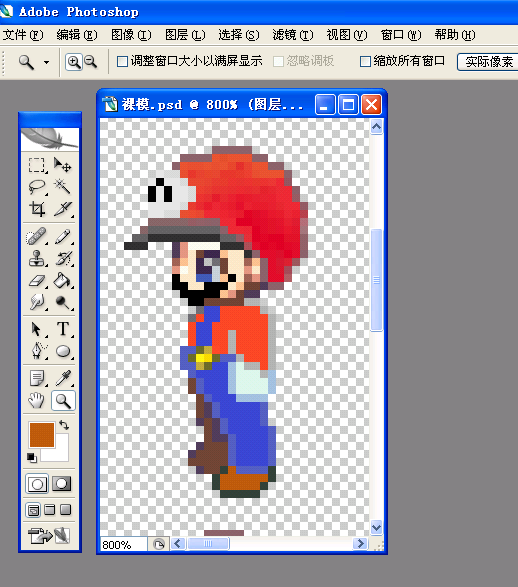Click the horizontal scrollbar left arrow
This screenshot has width=518, height=587.
[178, 544]
